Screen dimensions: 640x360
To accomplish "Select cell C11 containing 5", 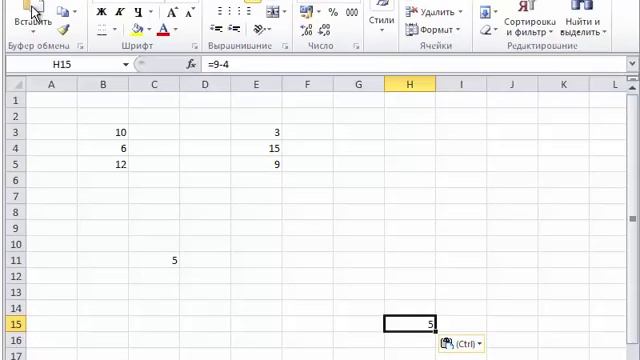I will tap(154, 260).
